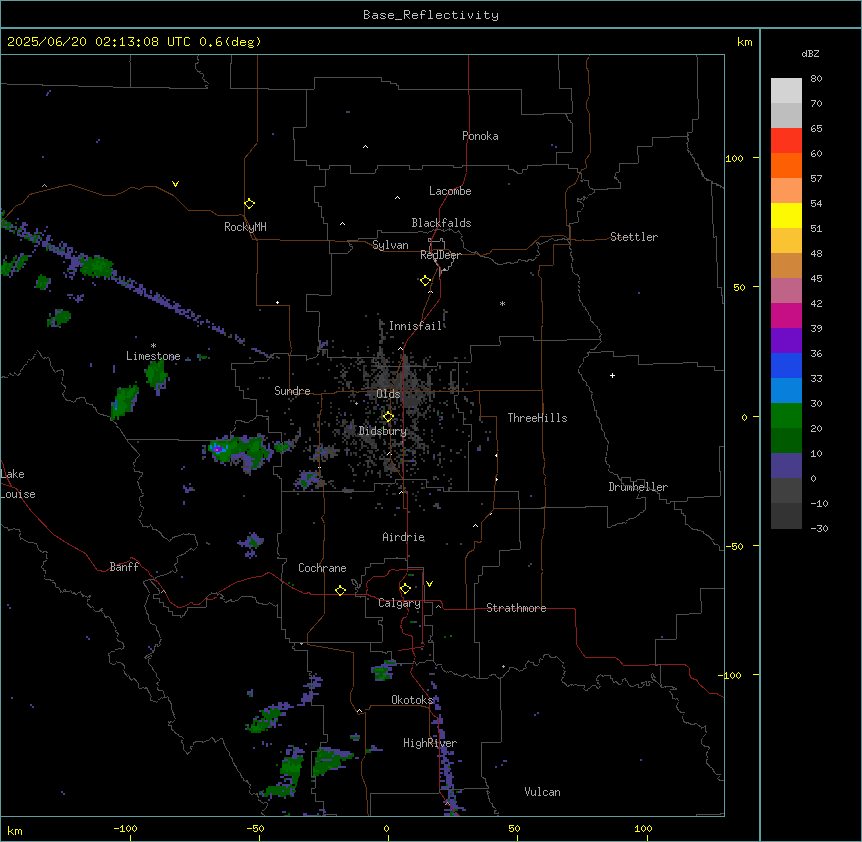Click the yellow v marker northwest of RockyMH
This screenshot has width=862, height=842.
[x=175, y=184]
